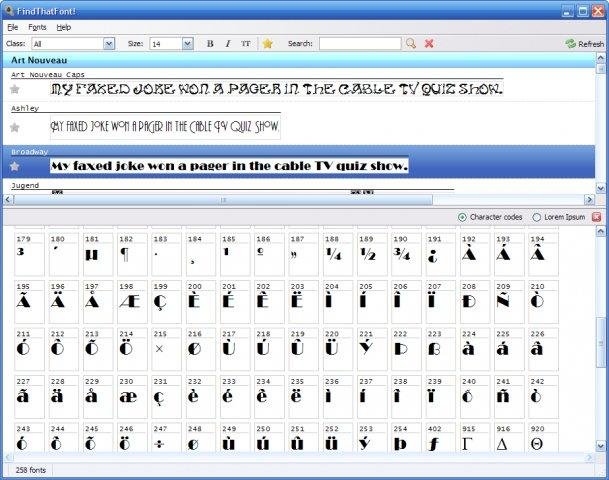Click character grid scroll down arrow
The width and height of the screenshot is (609, 480).
tap(600, 445)
